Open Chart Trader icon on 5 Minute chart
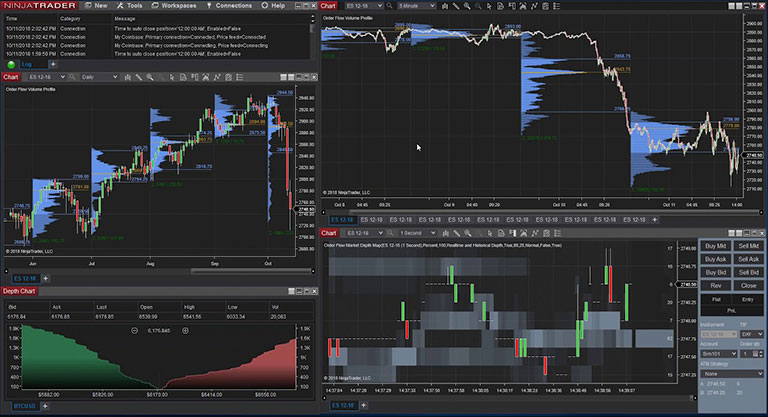Viewport: 768px width, 417px height. pos(511,6)
